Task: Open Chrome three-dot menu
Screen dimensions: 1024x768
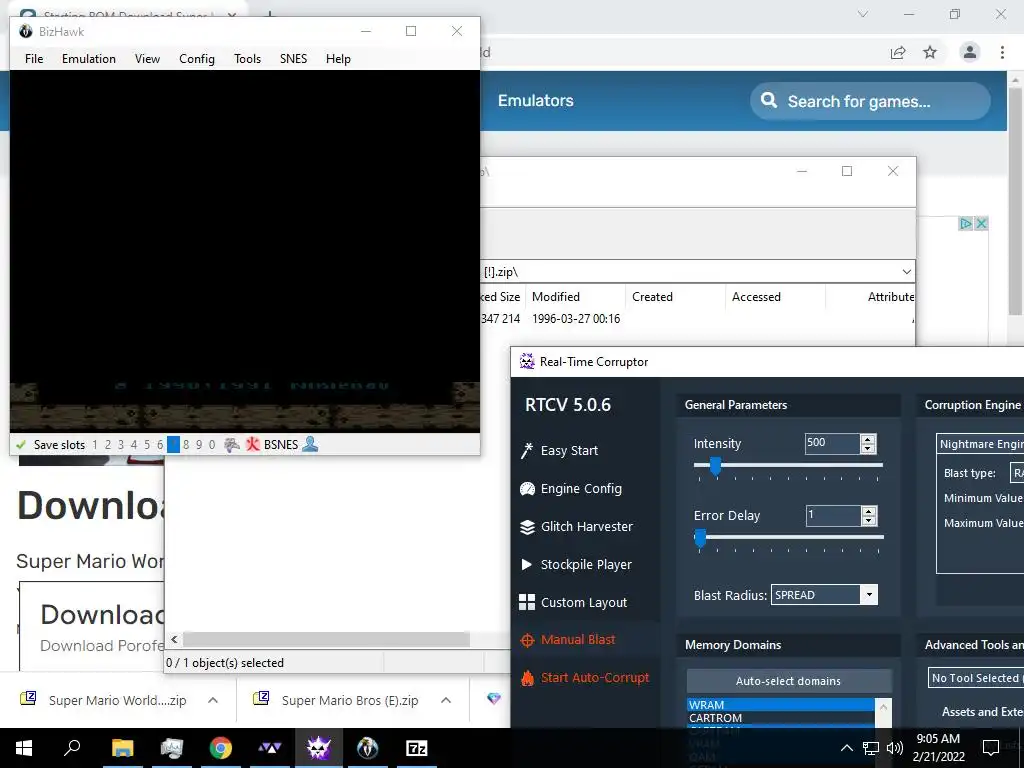Action: (1002, 52)
